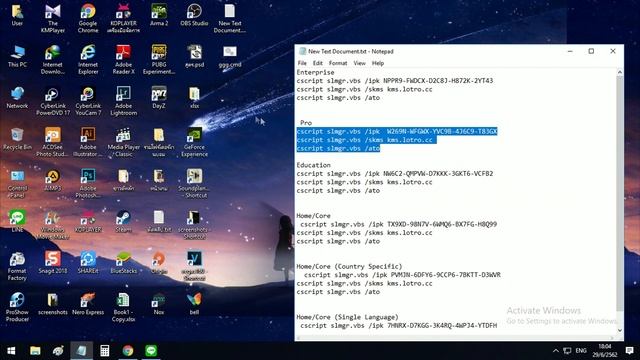Select the Nox desktop icon
Viewport: 640px width, 360px height.
(x=159, y=304)
